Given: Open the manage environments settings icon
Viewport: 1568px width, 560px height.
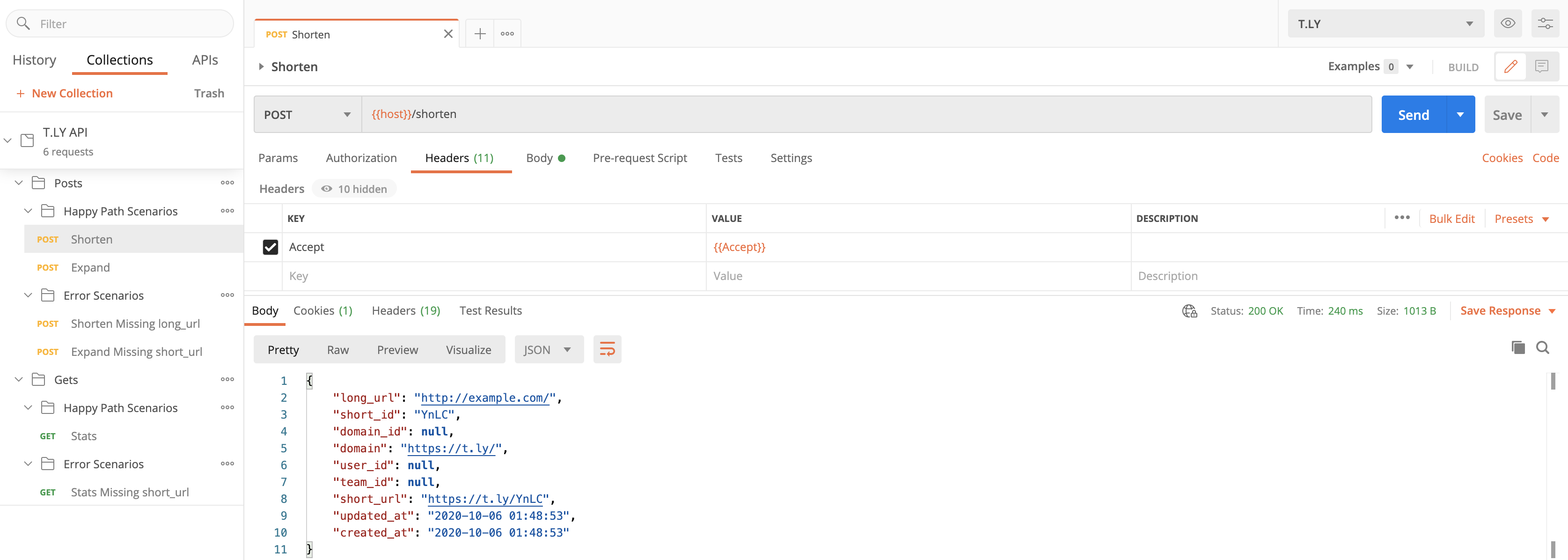Looking at the screenshot, I should (x=1545, y=24).
